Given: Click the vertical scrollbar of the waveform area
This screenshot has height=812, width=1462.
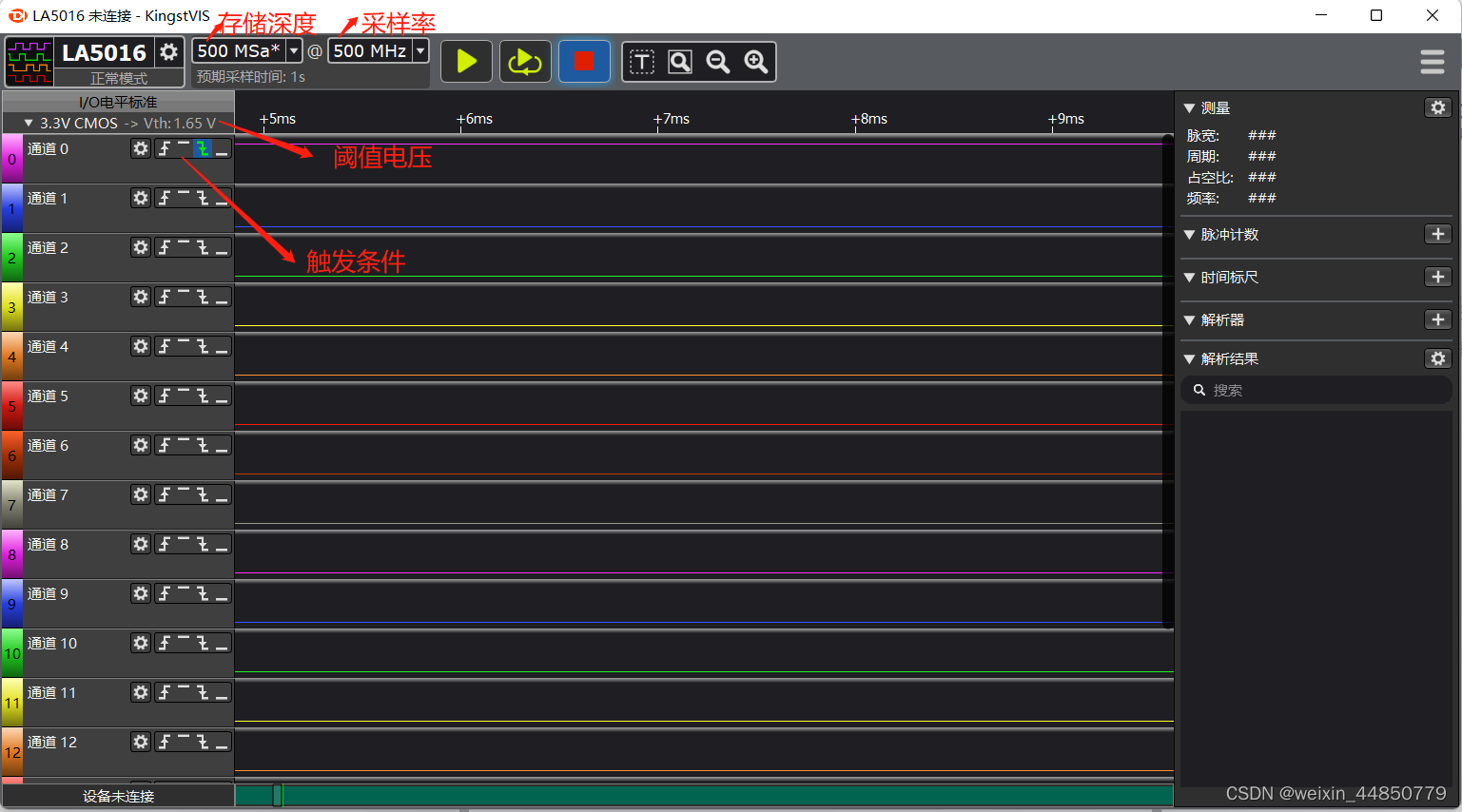Looking at the screenshot, I should (x=1168, y=380).
